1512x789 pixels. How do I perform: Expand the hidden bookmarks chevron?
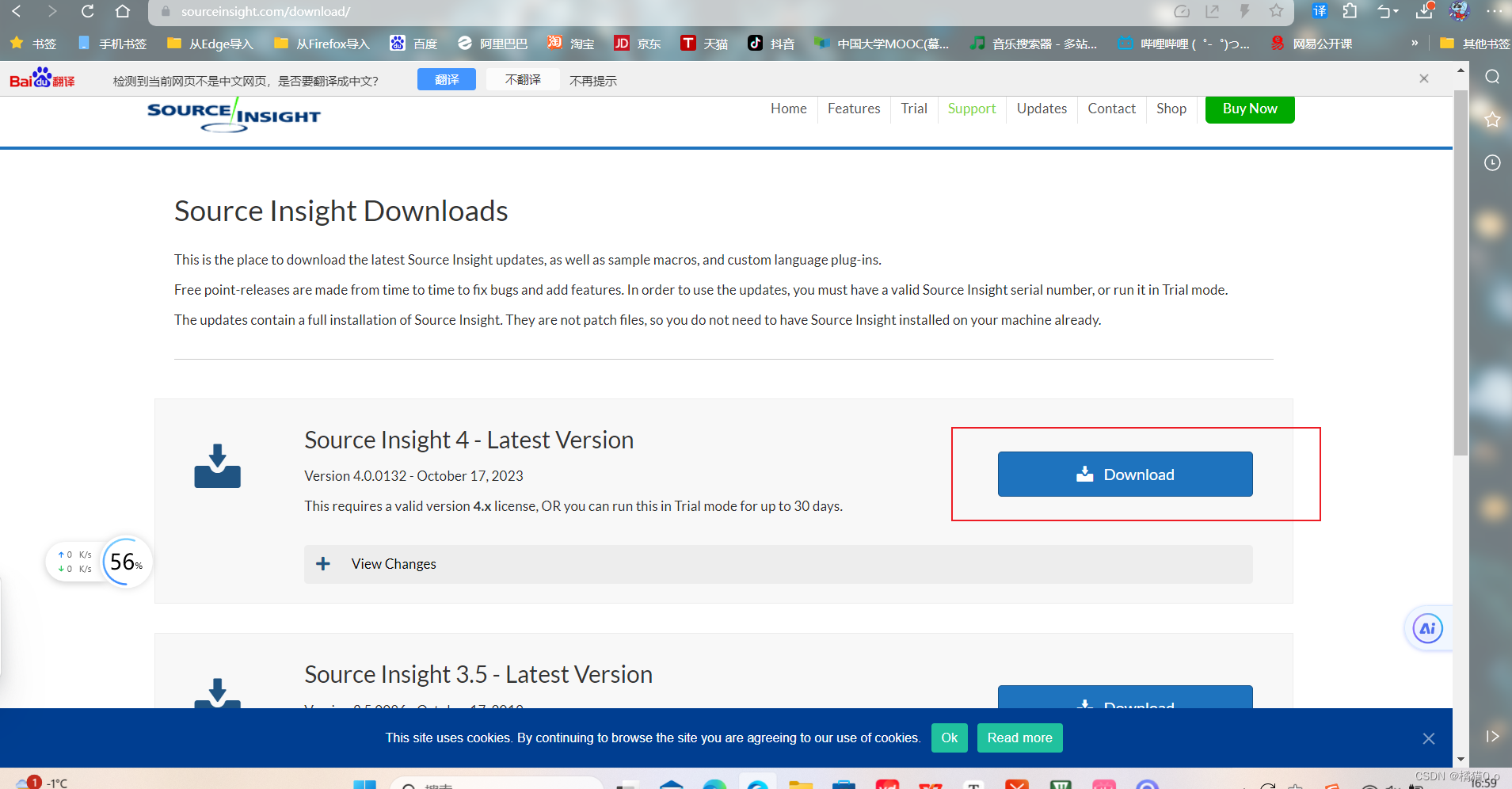point(1415,43)
